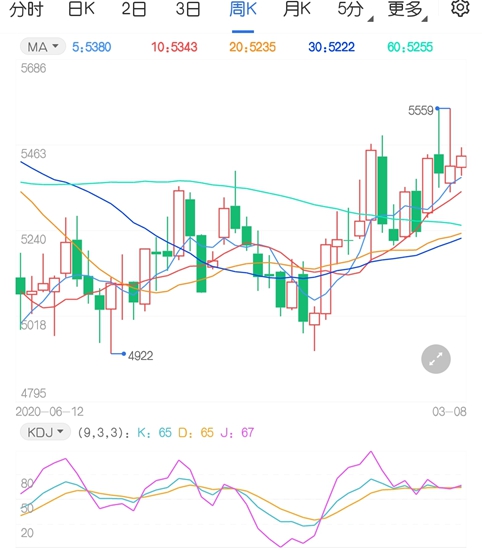482x550 pixels.
Task: Select the 3日 tab
Action: click(188, 9)
